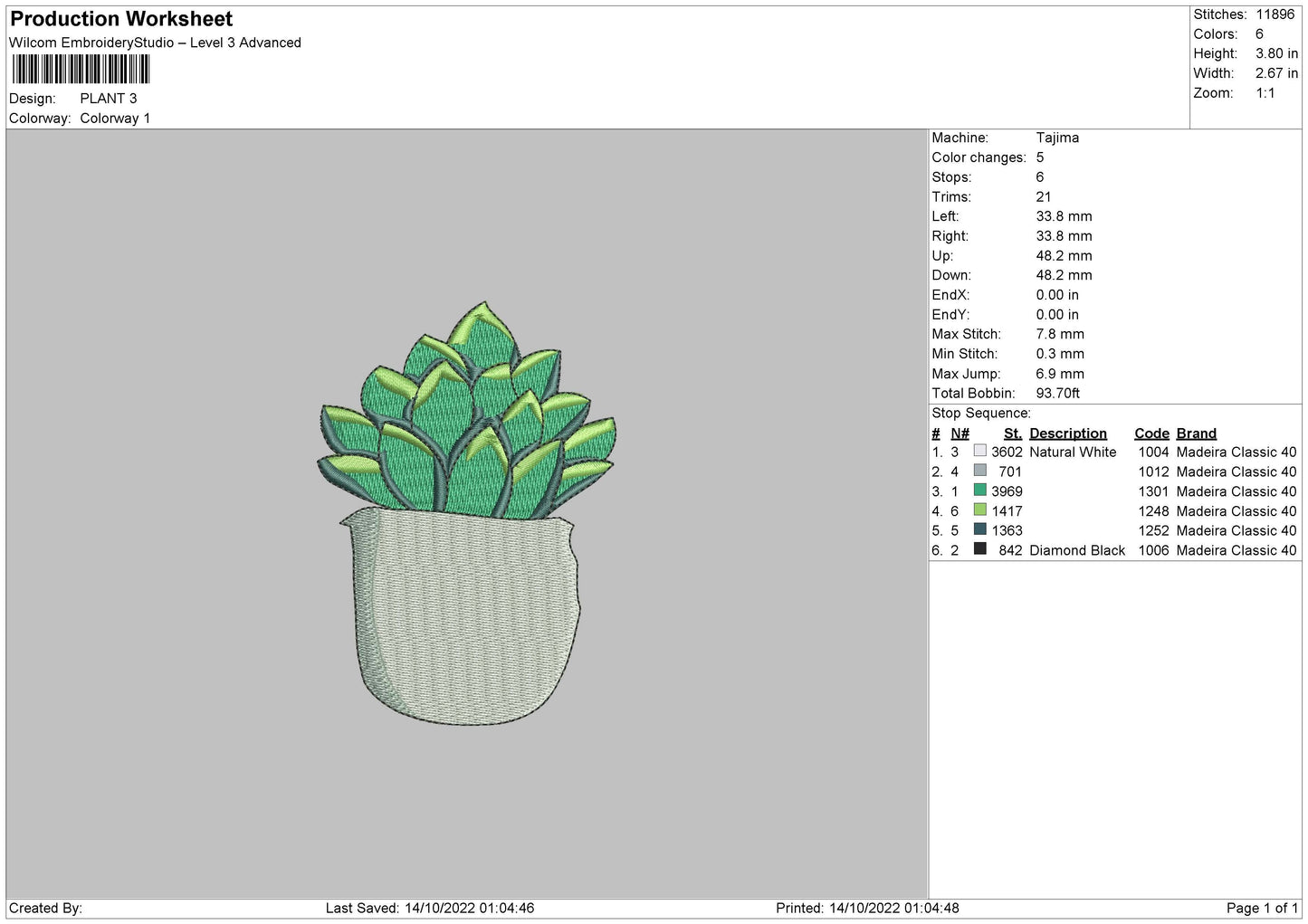Click the Max Stitch value '7.8 mm'
The height and width of the screenshot is (924, 1308).
point(1060,334)
